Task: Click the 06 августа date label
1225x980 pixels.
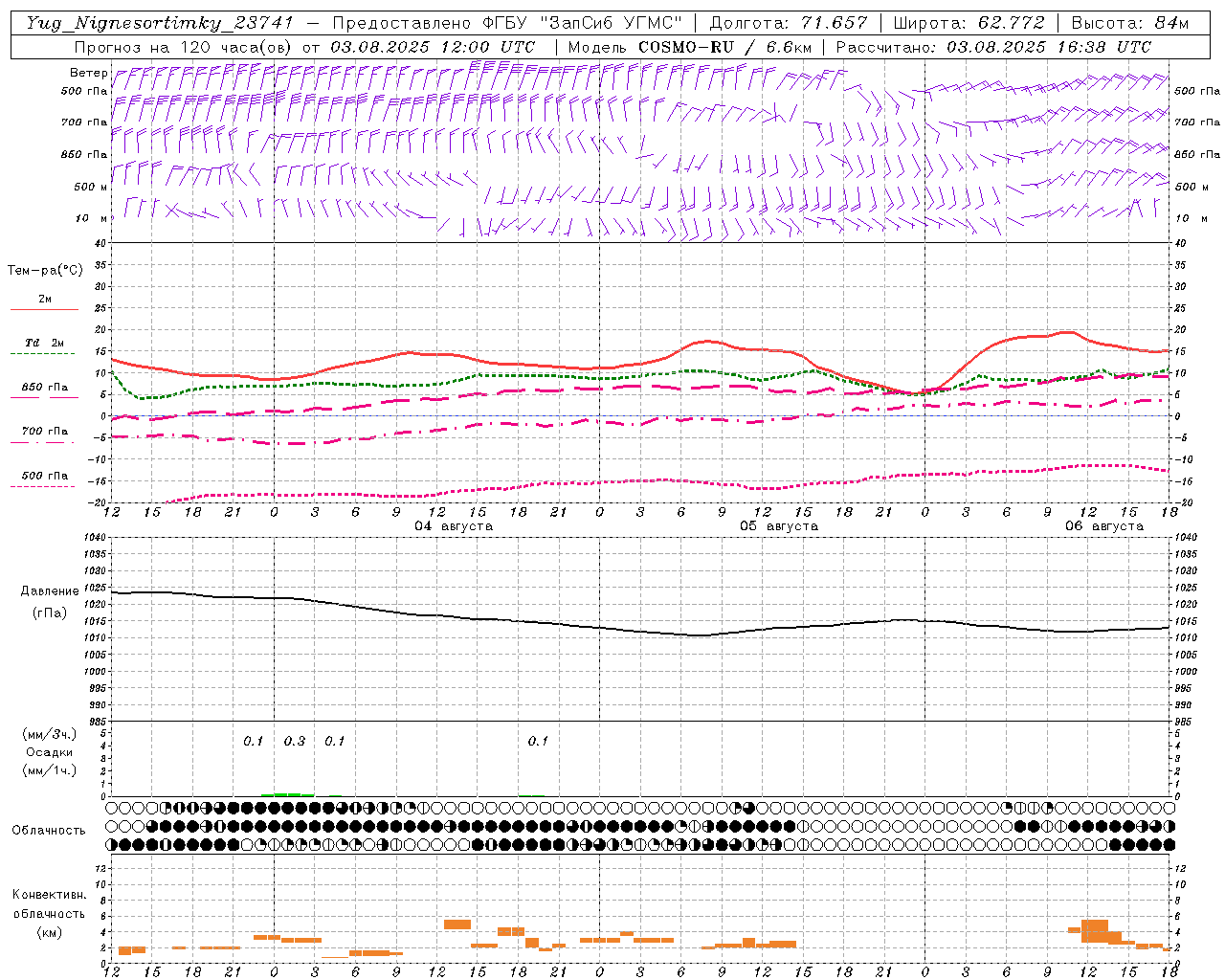Action: tap(1104, 526)
